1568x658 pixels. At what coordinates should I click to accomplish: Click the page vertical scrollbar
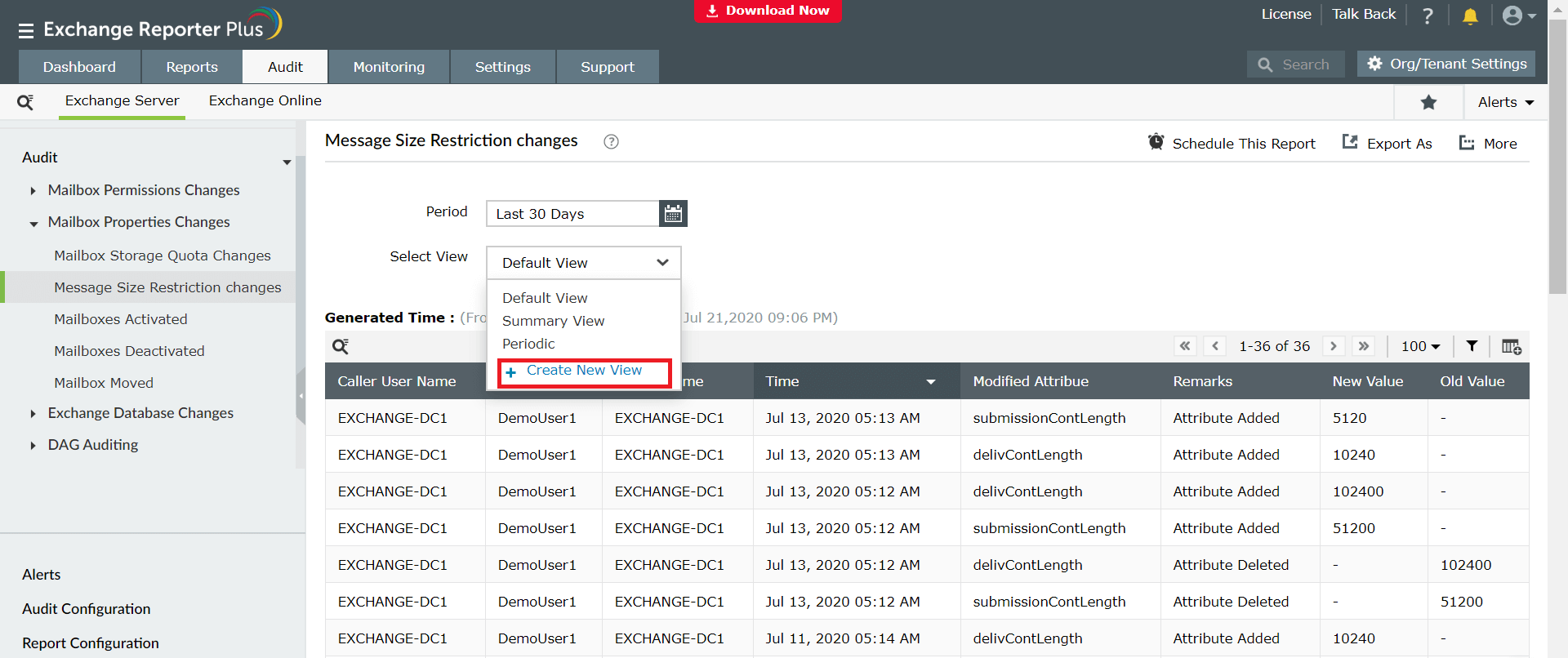[1557, 155]
